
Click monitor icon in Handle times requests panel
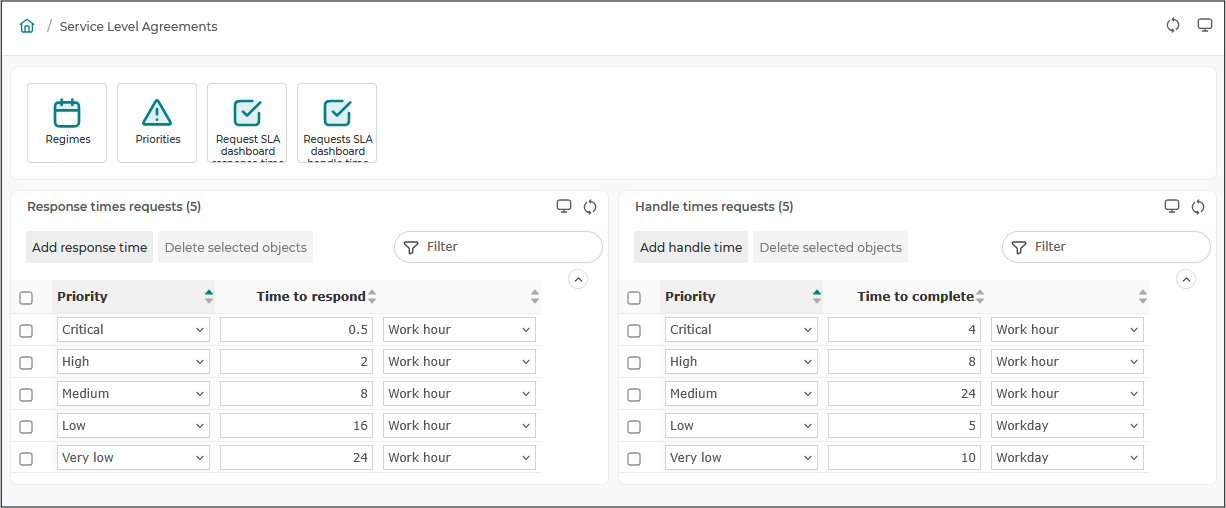1172,206
